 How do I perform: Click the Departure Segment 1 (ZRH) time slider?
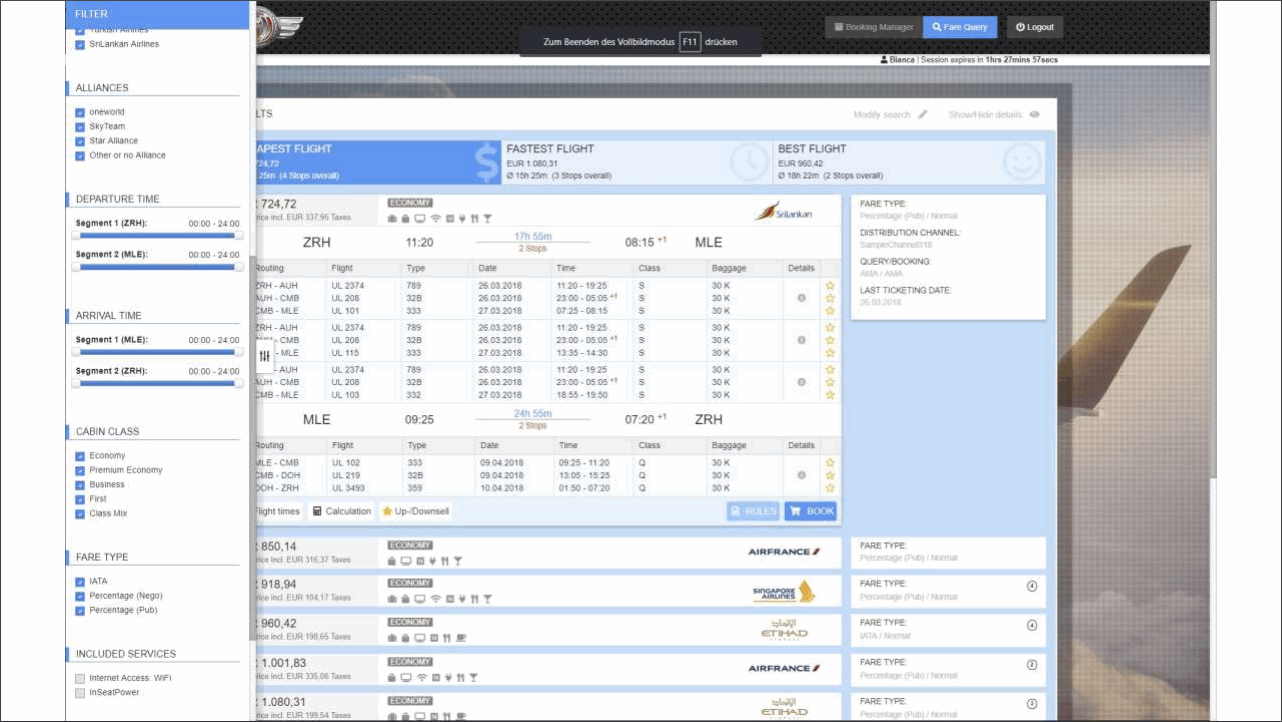click(157, 236)
